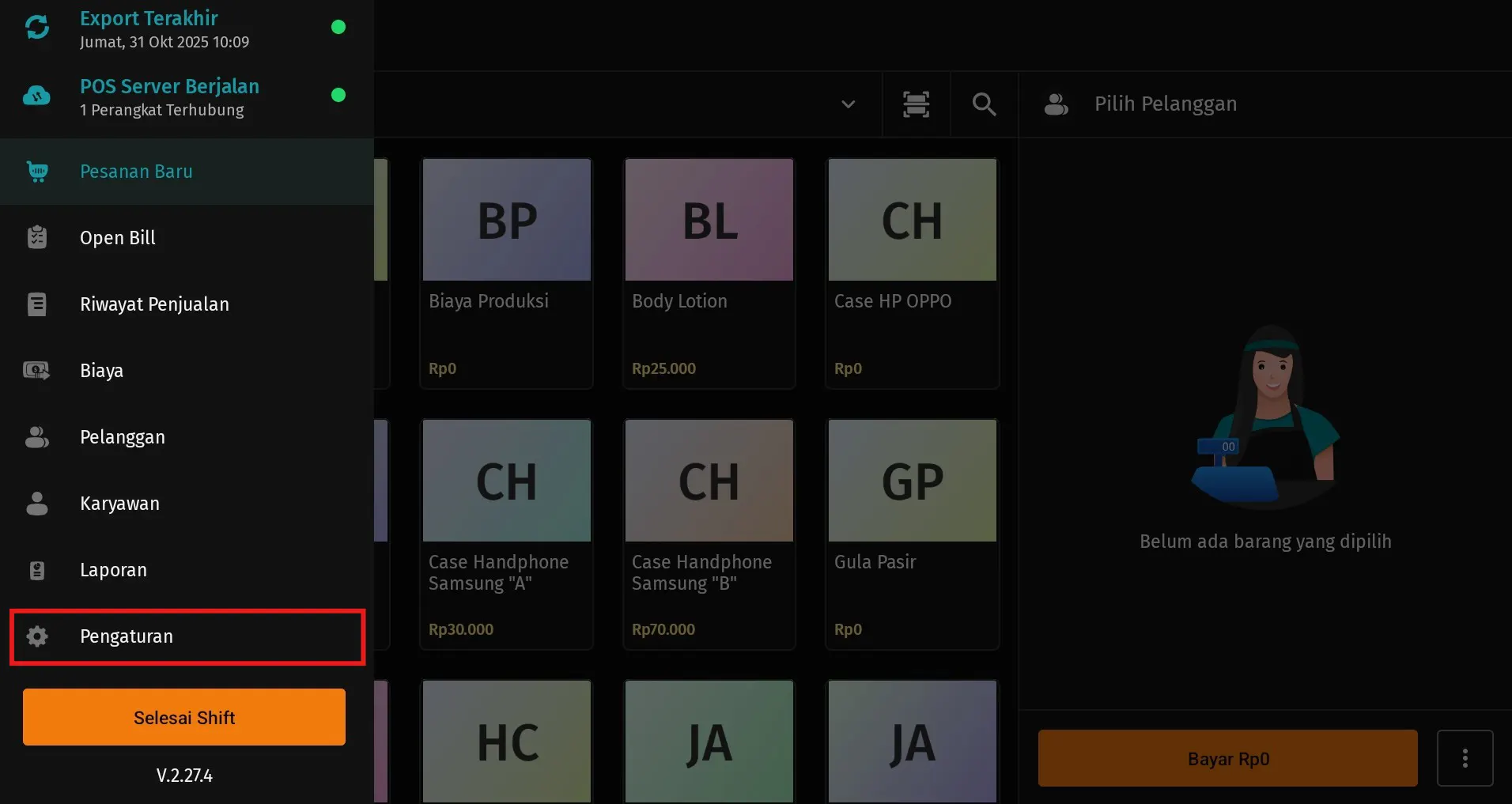Viewport: 1512px width, 804px height.
Task: Expand the category dropdown chevron
Action: [x=848, y=104]
